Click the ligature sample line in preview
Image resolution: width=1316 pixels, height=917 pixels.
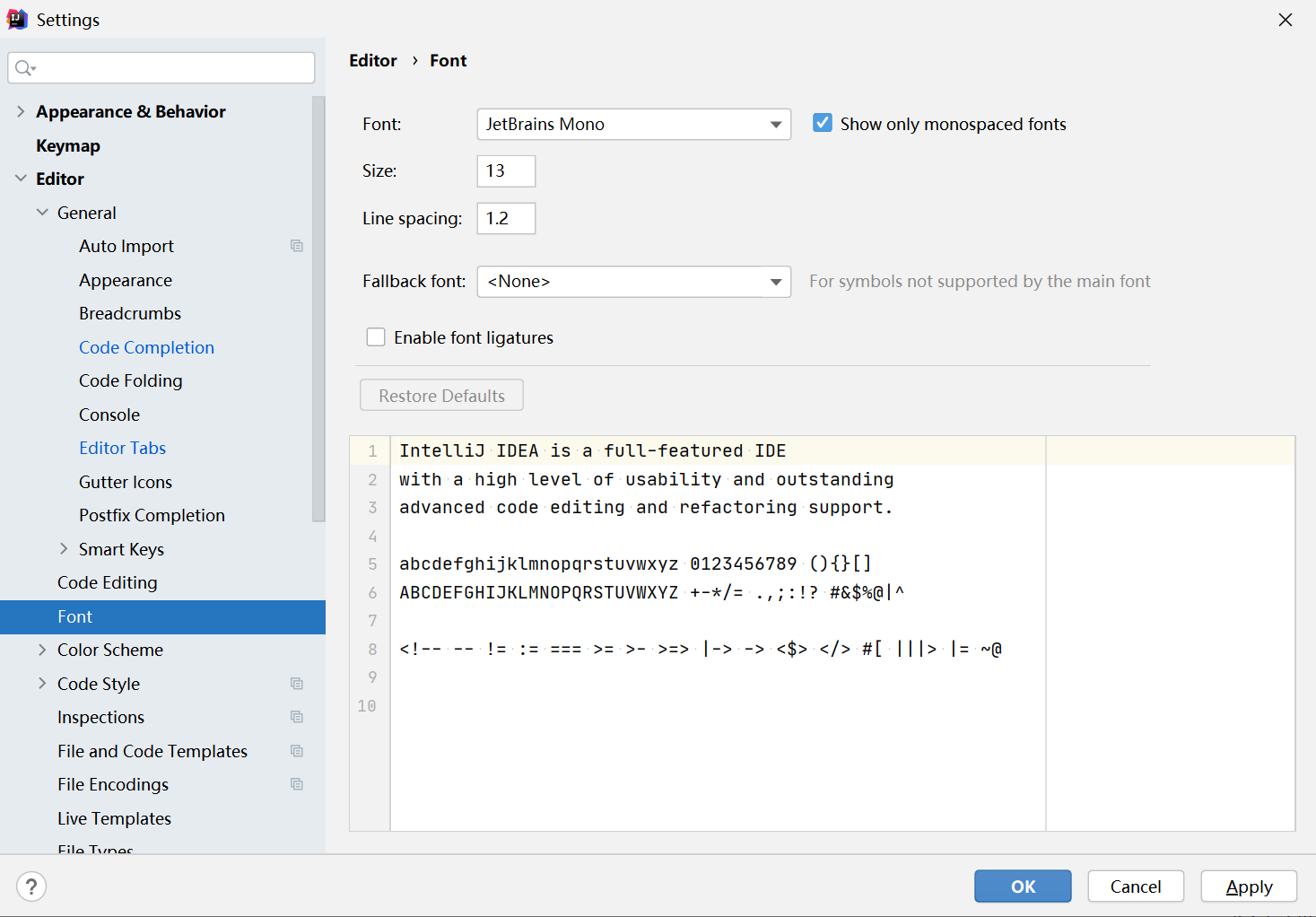click(701, 649)
